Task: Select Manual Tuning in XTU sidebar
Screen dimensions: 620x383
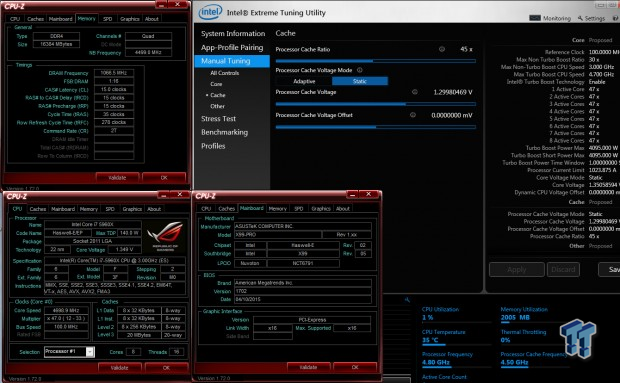Action: click(x=232, y=61)
